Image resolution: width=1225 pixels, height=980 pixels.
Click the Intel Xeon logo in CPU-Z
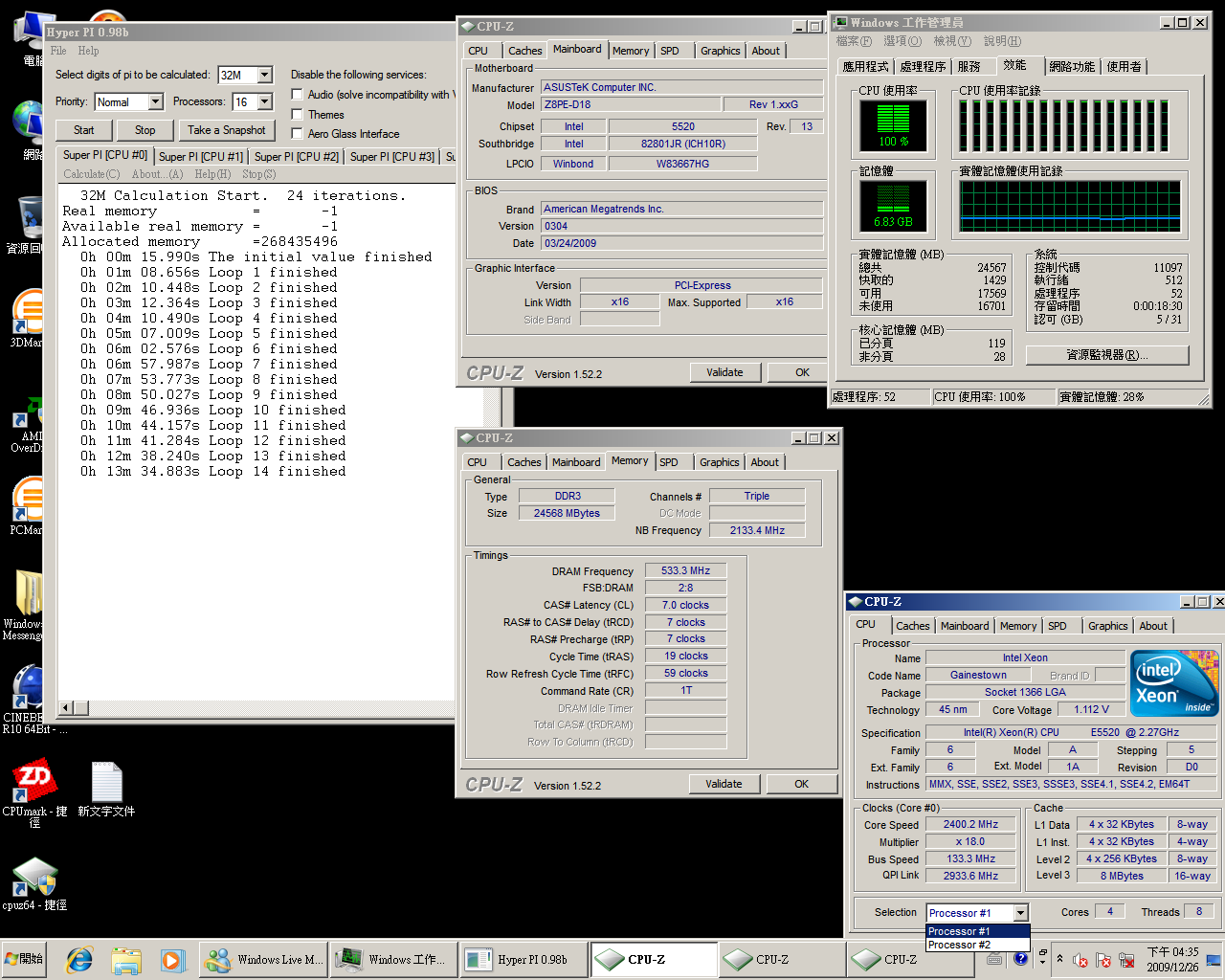tap(1174, 683)
